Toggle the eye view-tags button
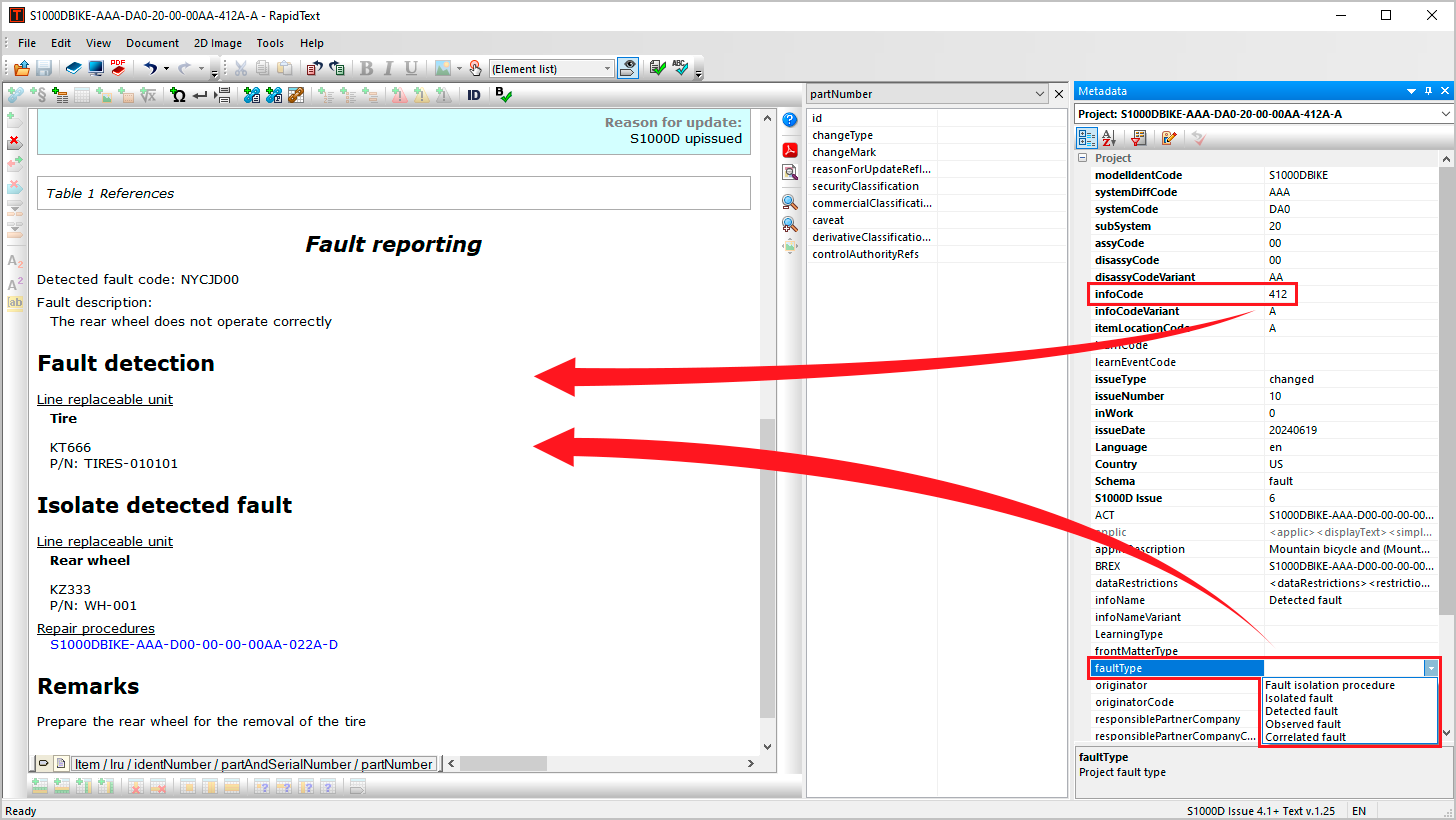This screenshot has height=820, width=1456. click(x=628, y=68)
